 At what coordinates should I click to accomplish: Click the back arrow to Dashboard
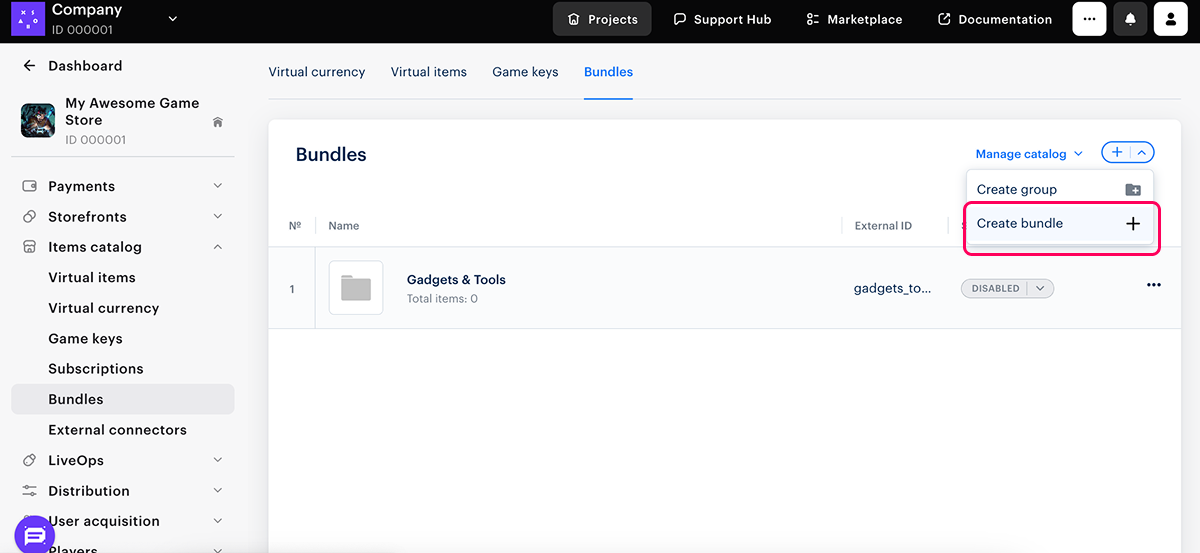click(x=29, y=66)
